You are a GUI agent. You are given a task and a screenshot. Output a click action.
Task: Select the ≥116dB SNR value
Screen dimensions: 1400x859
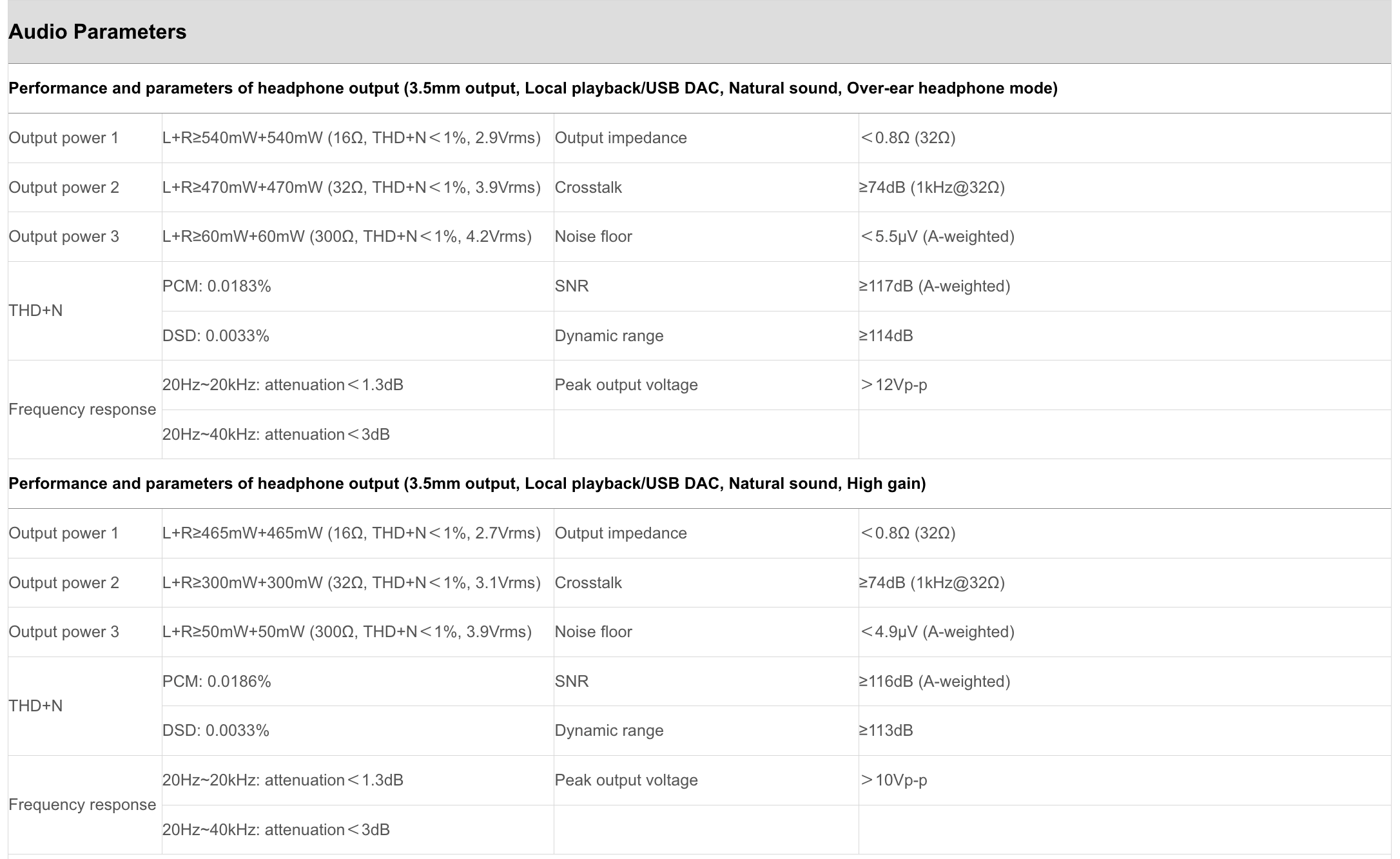click(x=934, y=682)
